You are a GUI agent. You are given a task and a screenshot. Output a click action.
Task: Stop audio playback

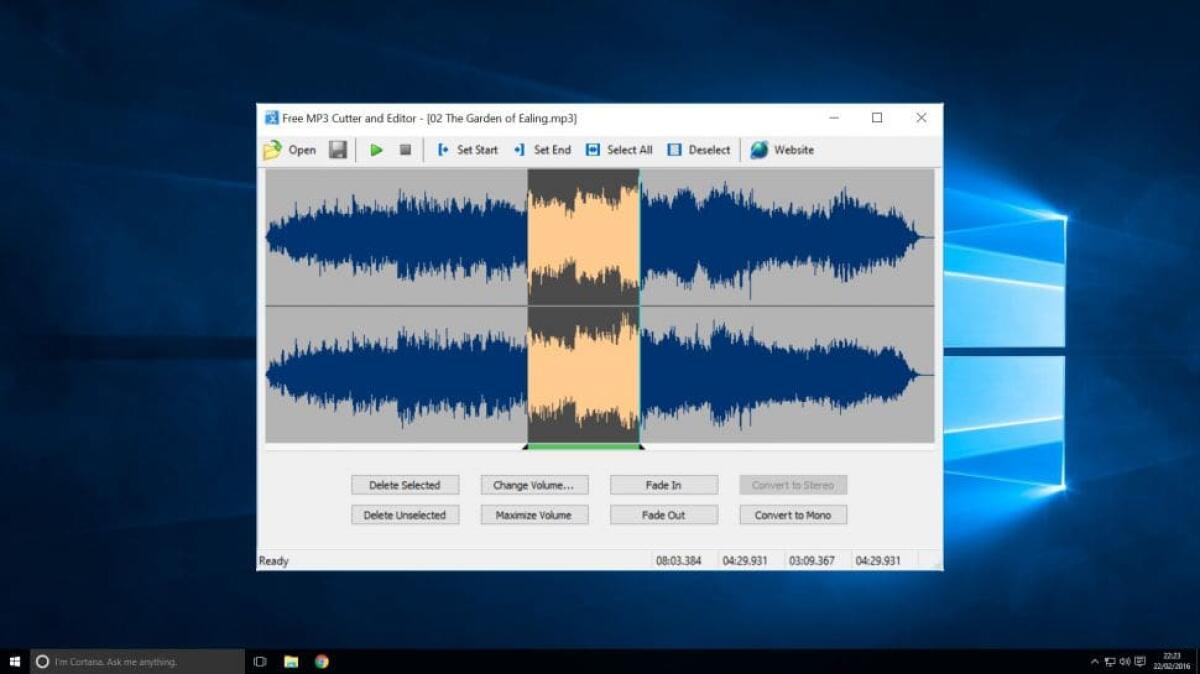pyautogui.click(x=404, y=150)
